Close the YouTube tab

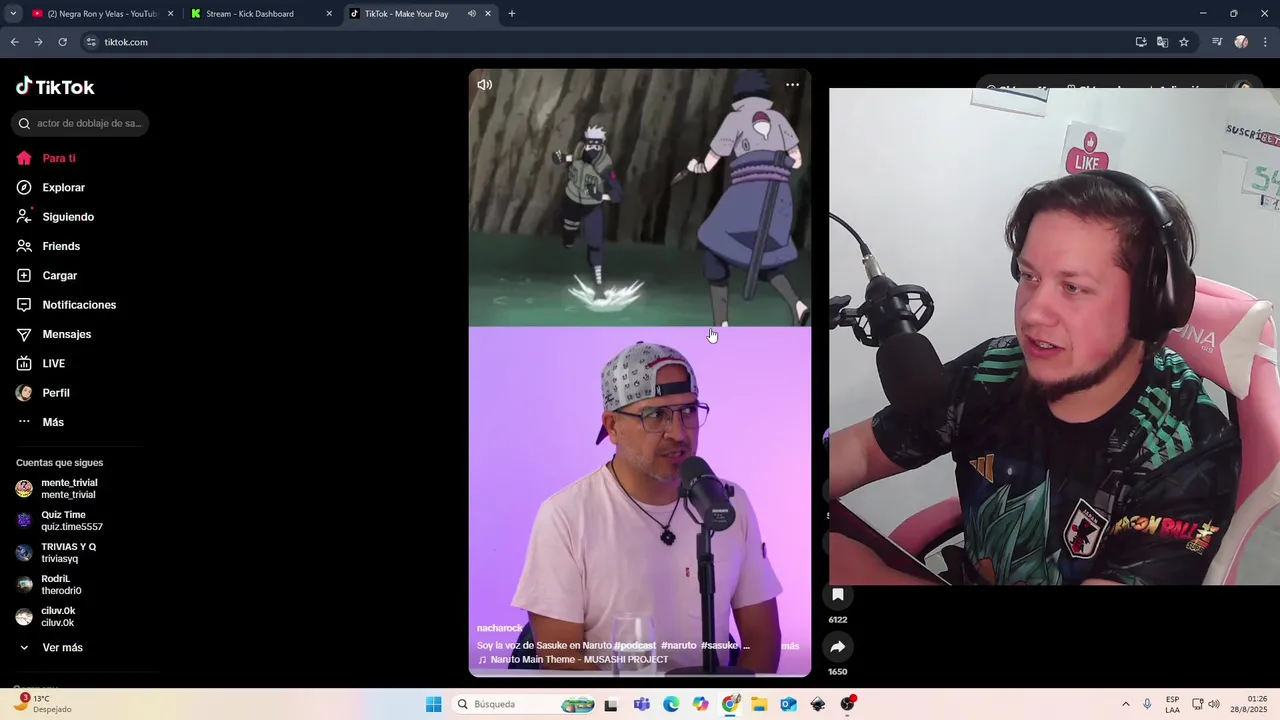click(170, 14)
